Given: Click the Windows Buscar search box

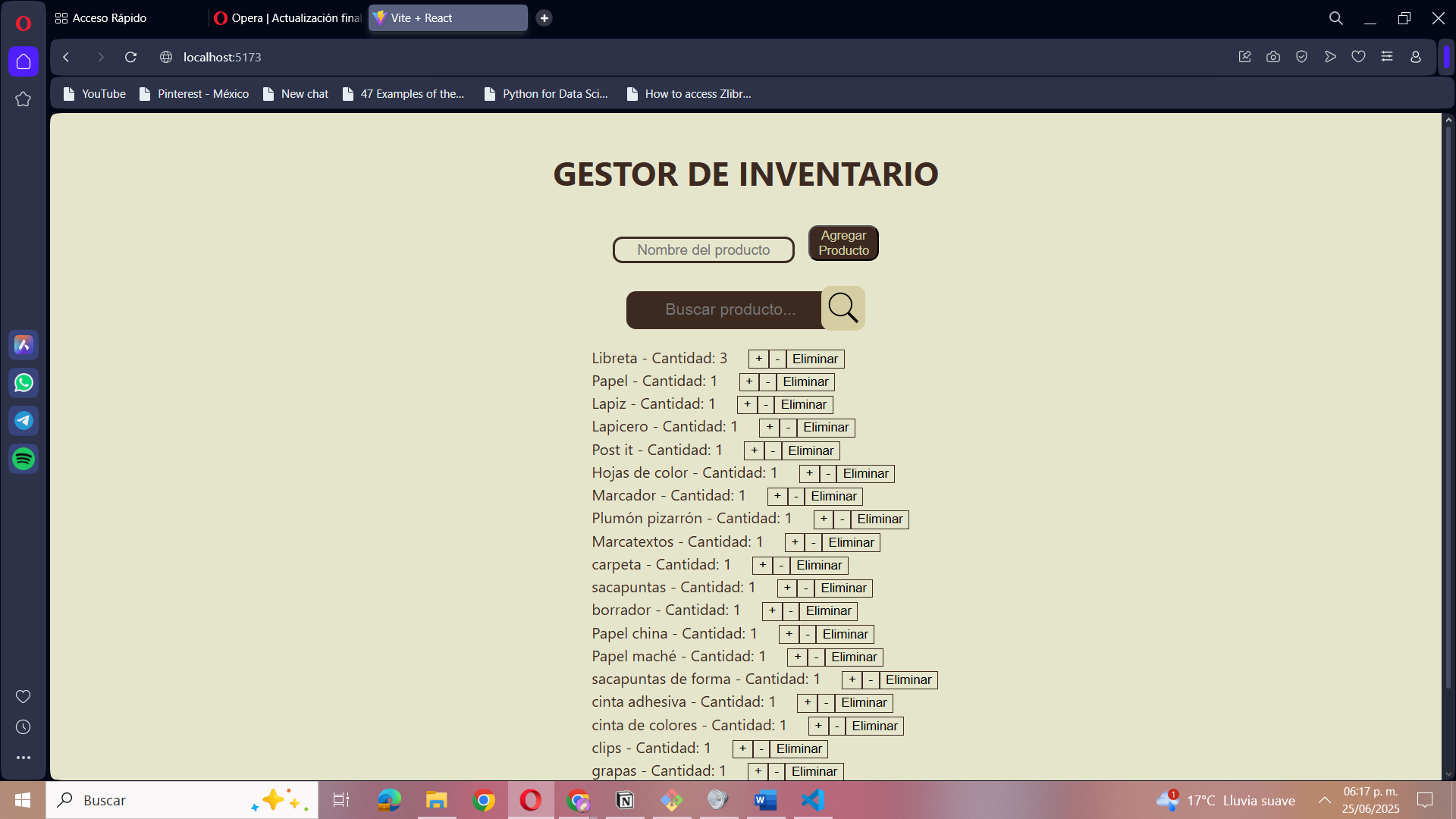Looking at the screenshot, I should pos(182,800).
